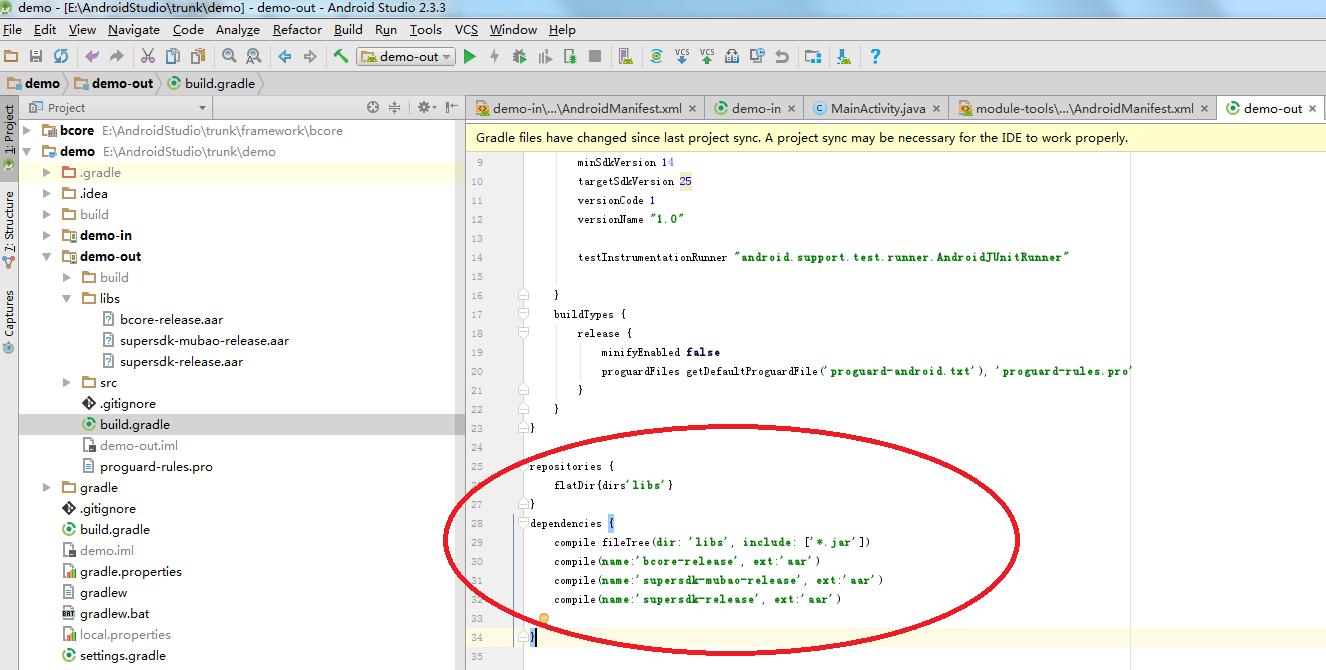The height and width of the screenshot is (670, 1326).
Task: Click the Open folder toolbar icon
Action: 11,56
